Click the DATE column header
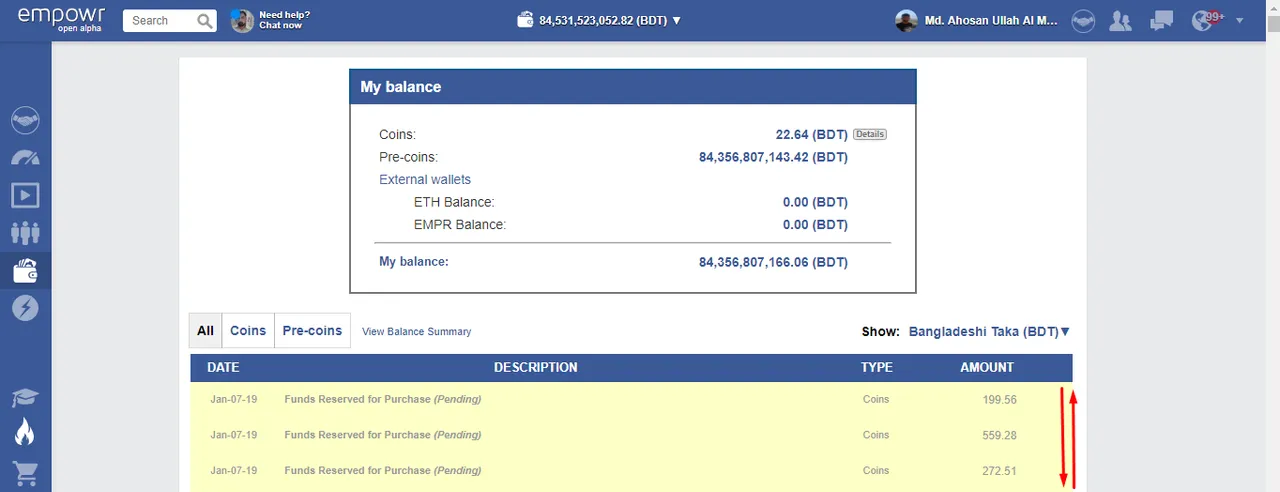Screen dimensions: 1280x492 coord(223,367)
